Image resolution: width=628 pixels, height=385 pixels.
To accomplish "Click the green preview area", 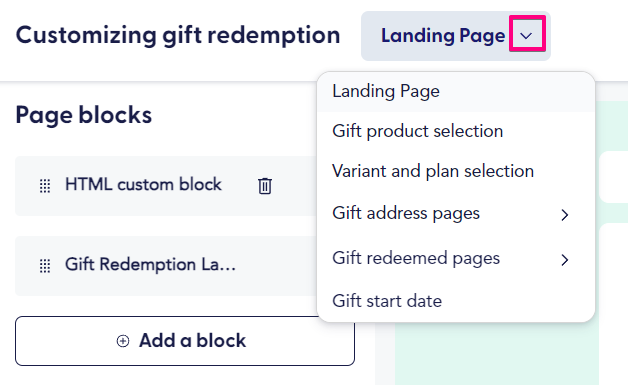I will (497, 353).
